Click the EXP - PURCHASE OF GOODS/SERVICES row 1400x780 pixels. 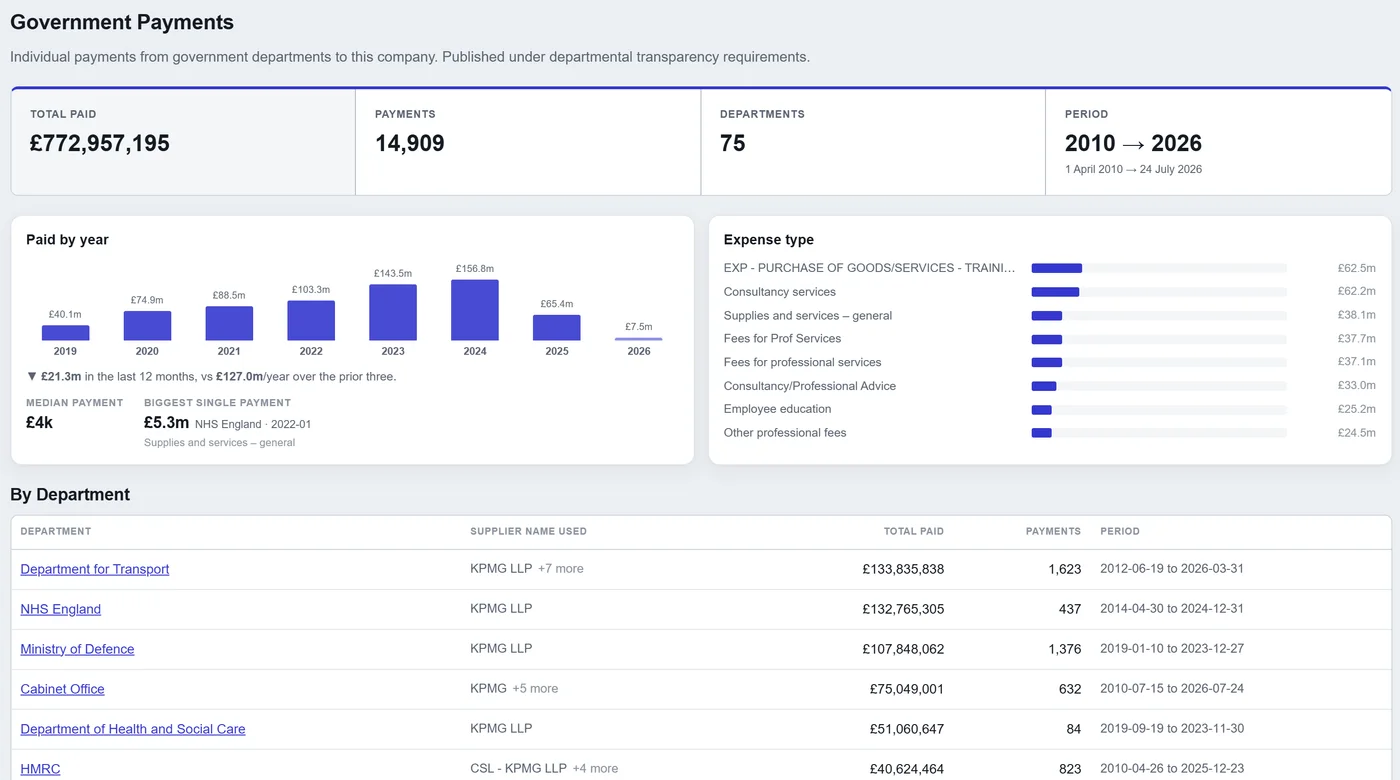click(x=1049, y=268)
